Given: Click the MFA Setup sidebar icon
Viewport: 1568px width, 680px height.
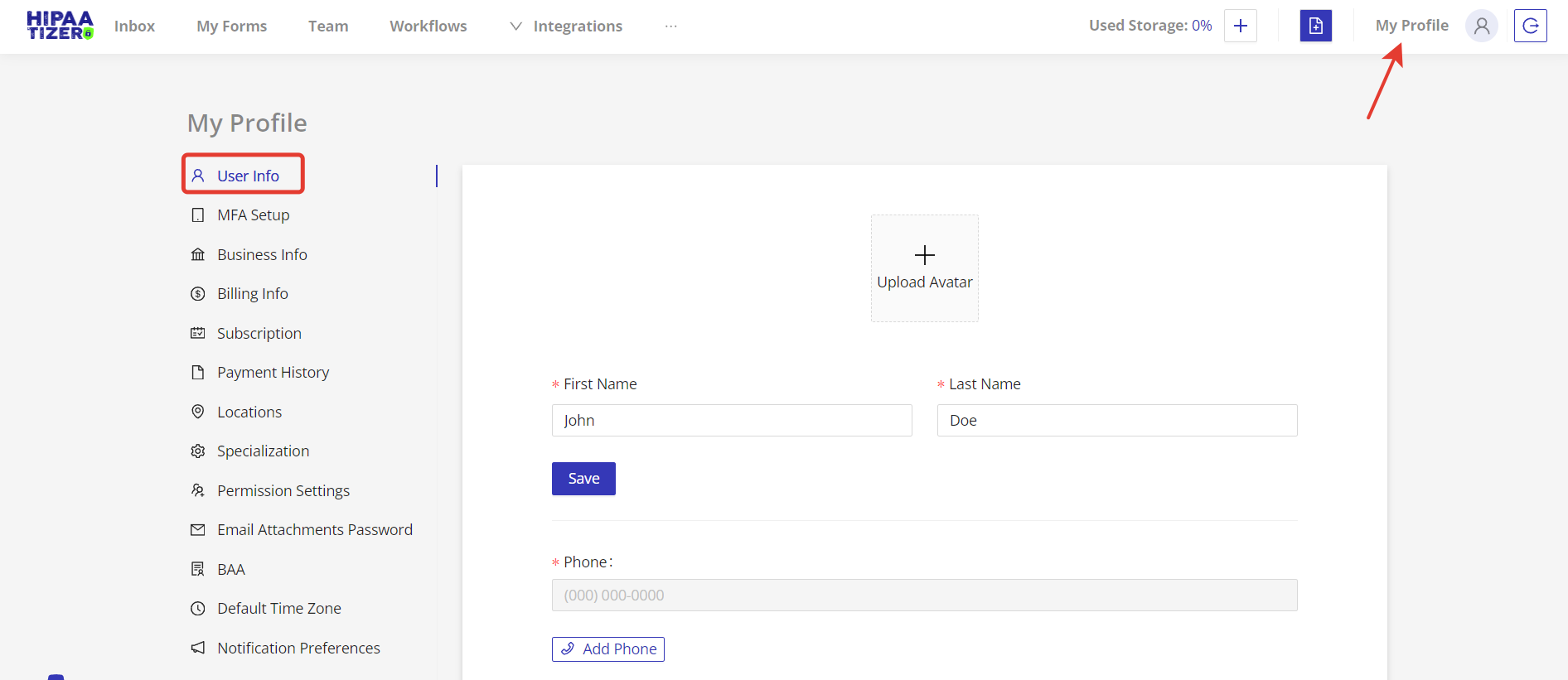Looking at the screenshot, I should point(198,215).
